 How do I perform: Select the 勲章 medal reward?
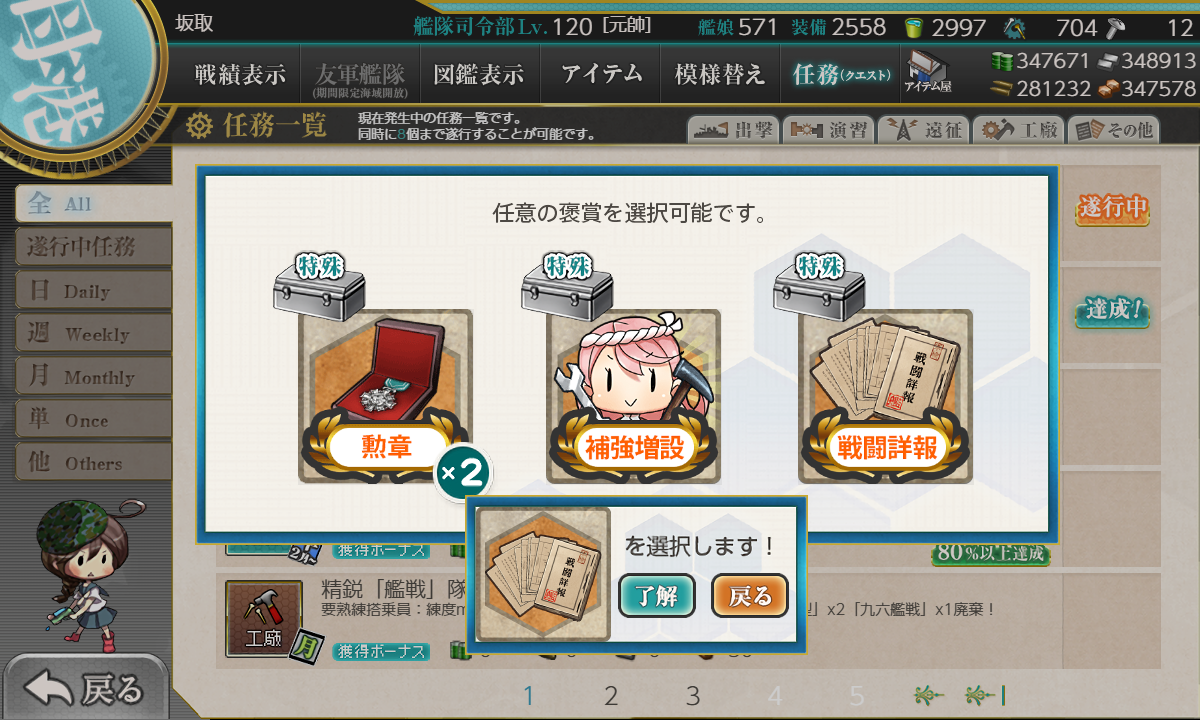[x=386, y=396]
